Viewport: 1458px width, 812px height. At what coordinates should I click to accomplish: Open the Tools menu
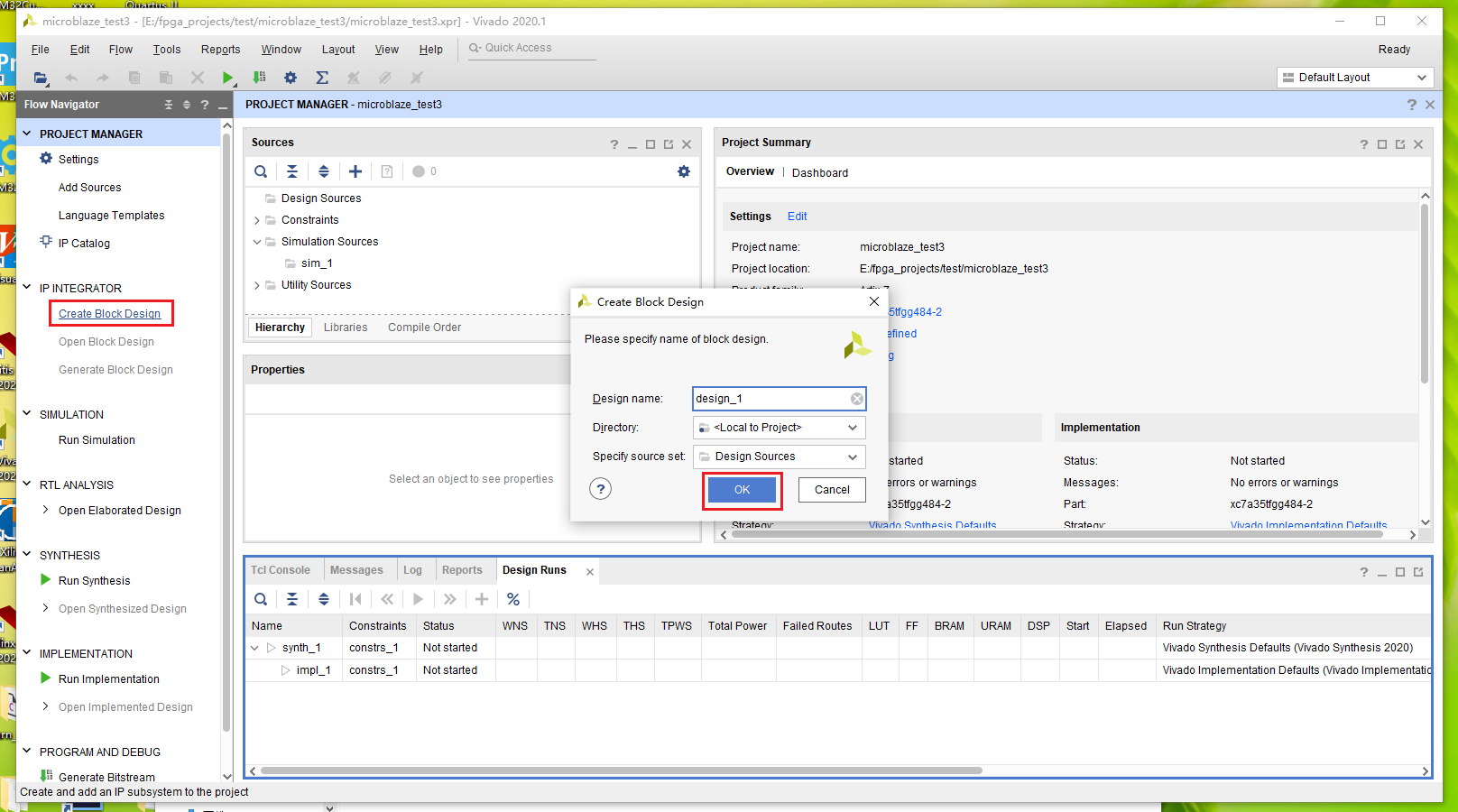click(x=166, y=50)
